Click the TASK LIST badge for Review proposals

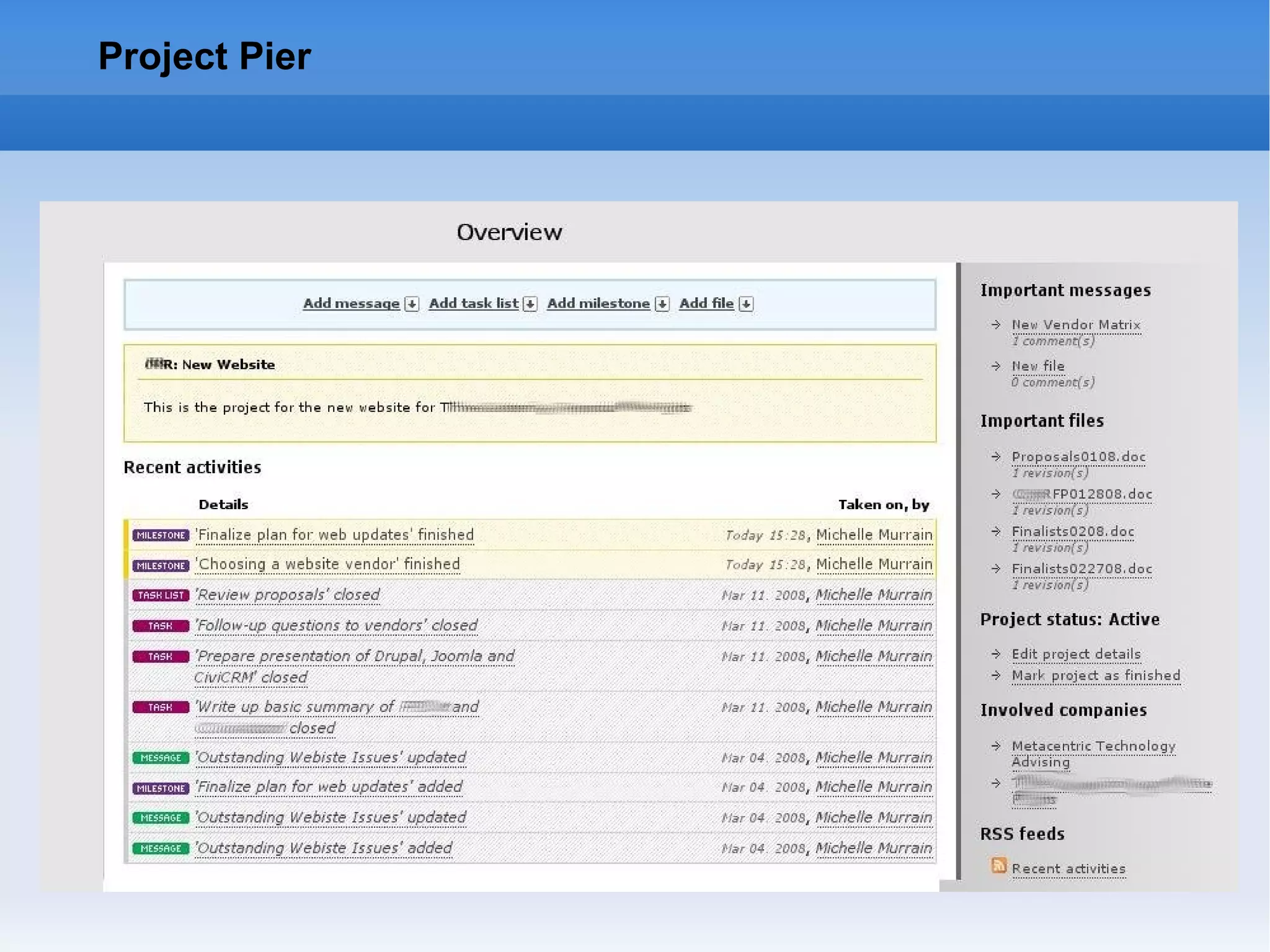[161, 595]
